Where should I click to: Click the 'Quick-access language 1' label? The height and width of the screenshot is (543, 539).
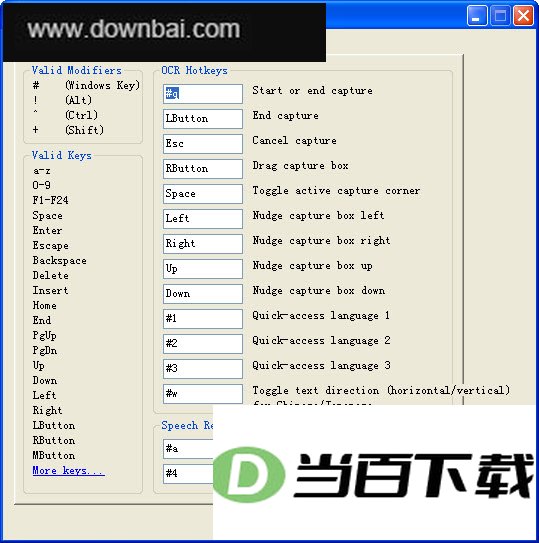(x=321, y=316)
